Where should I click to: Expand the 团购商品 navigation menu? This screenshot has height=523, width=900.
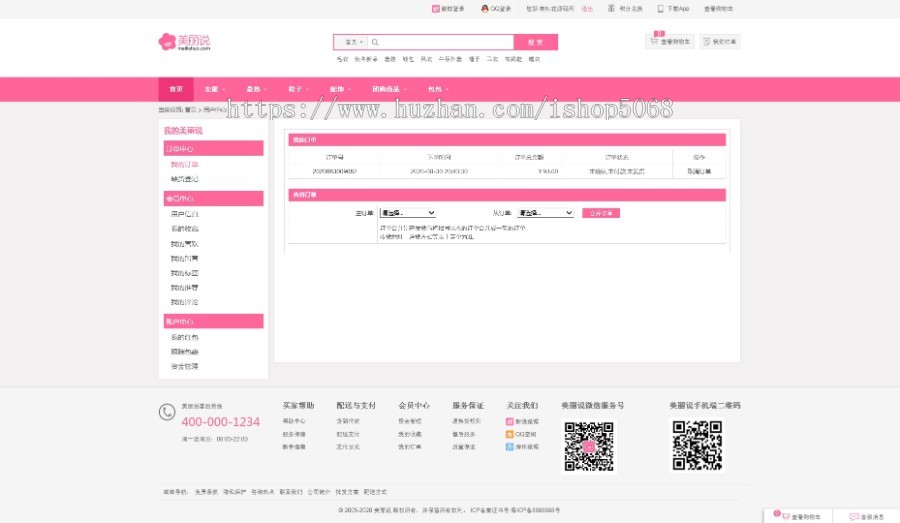(x=389, y=89)
